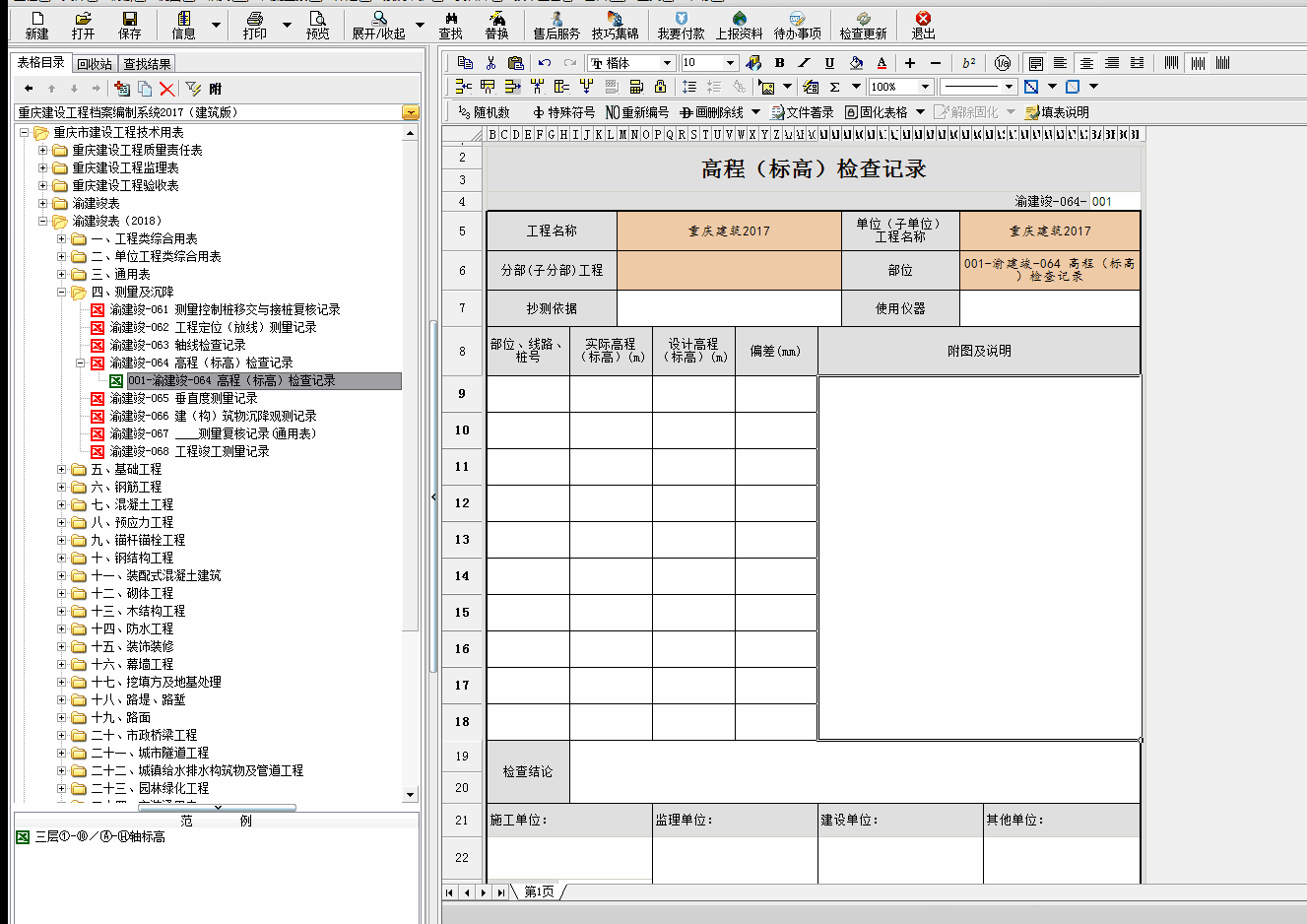The image size is (1307, 924).
Task: Click the font color red A icon
Action: point(882,63)
